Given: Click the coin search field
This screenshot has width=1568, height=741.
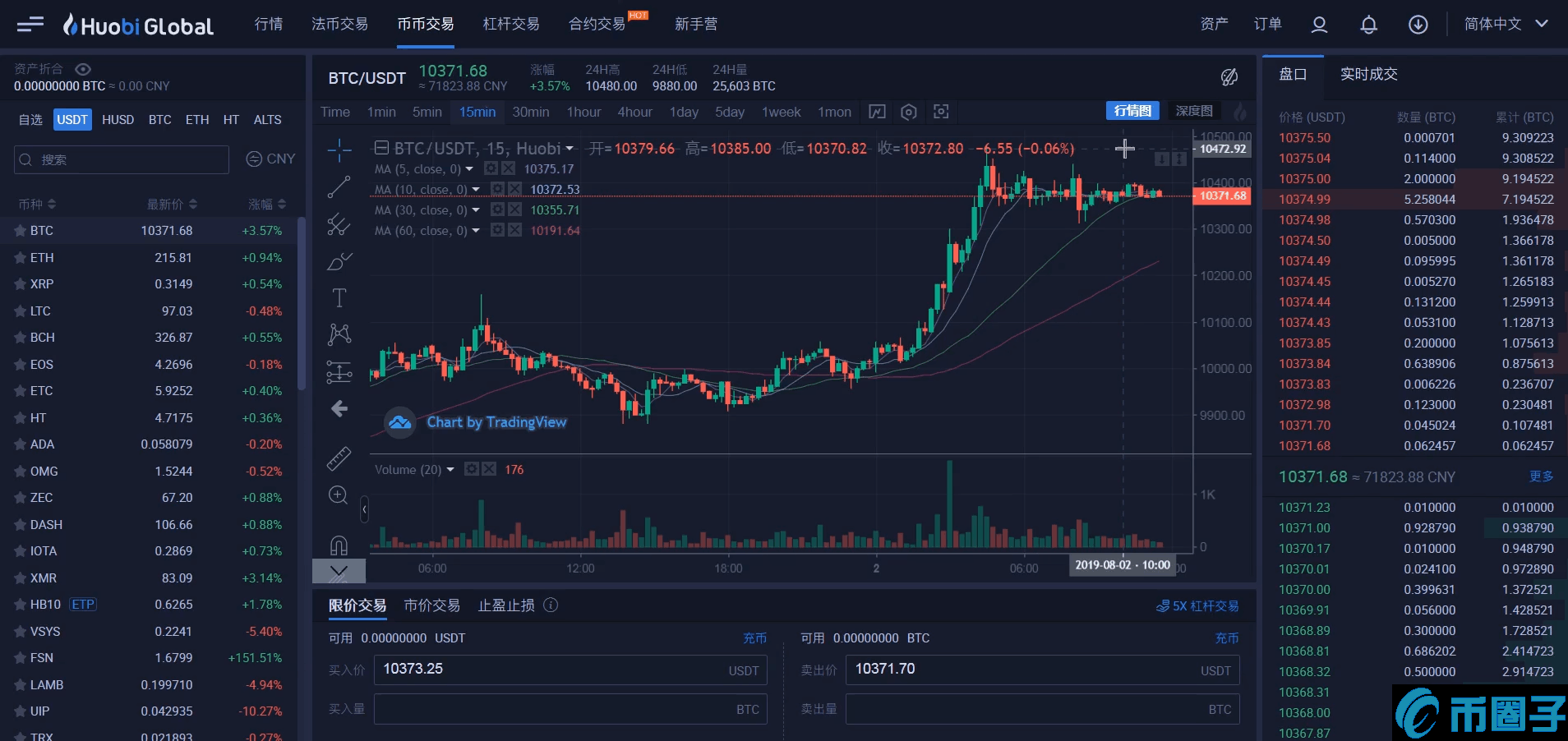Looking at the screenshot, I should (122, 159).
